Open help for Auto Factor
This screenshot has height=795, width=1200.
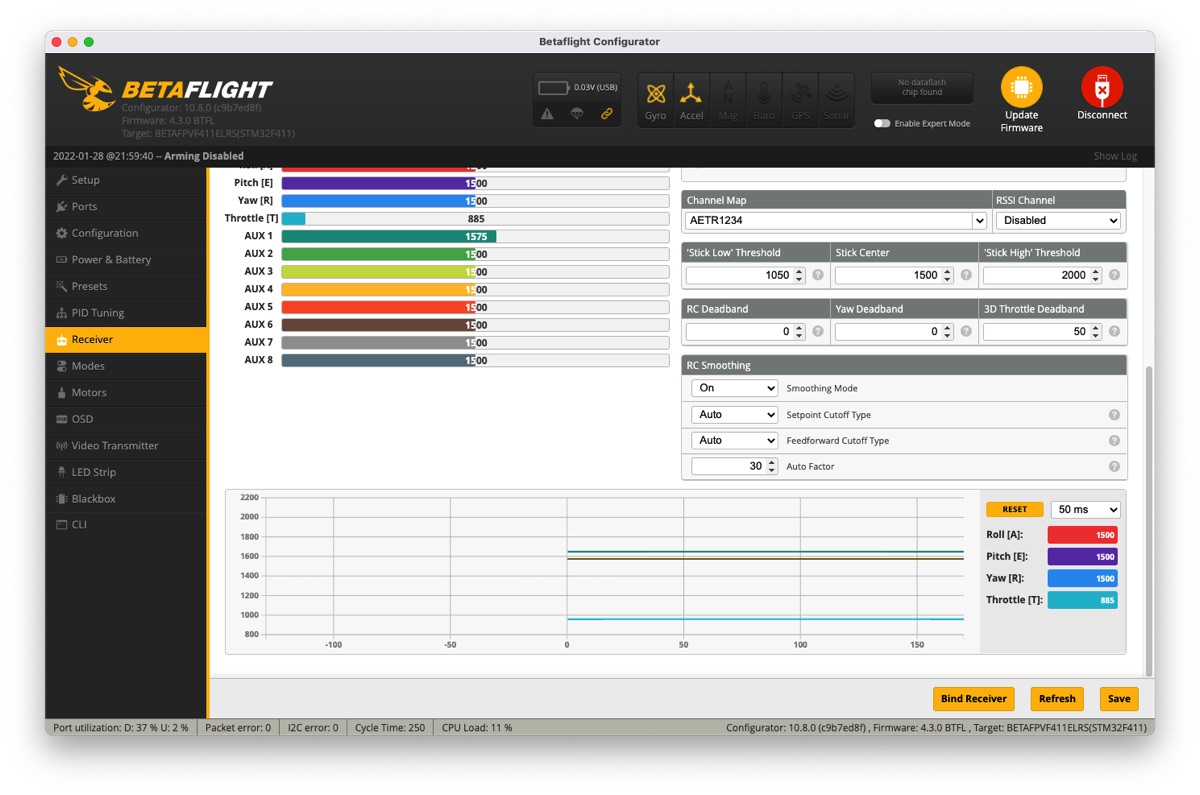point(1114,466)
